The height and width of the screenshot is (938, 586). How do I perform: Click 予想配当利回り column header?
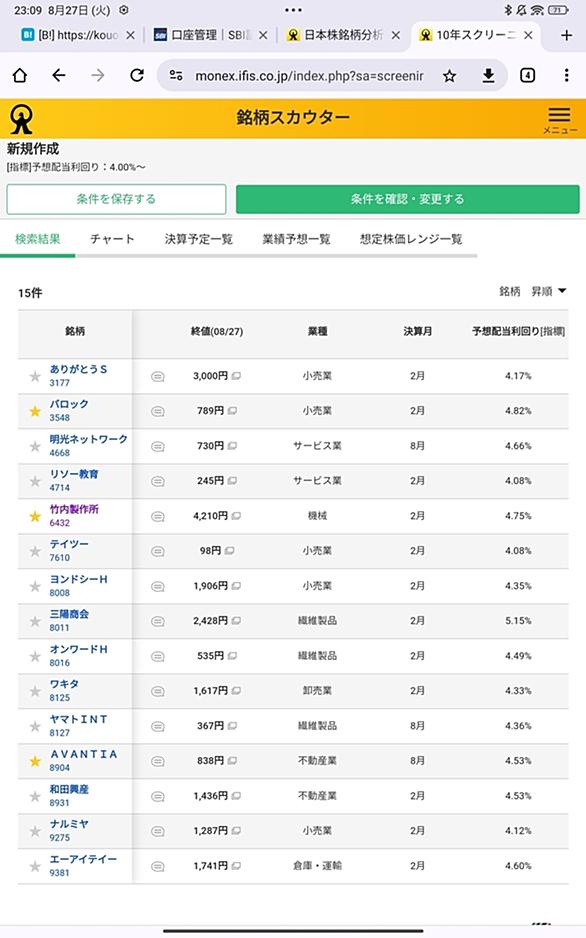point(518,331)
